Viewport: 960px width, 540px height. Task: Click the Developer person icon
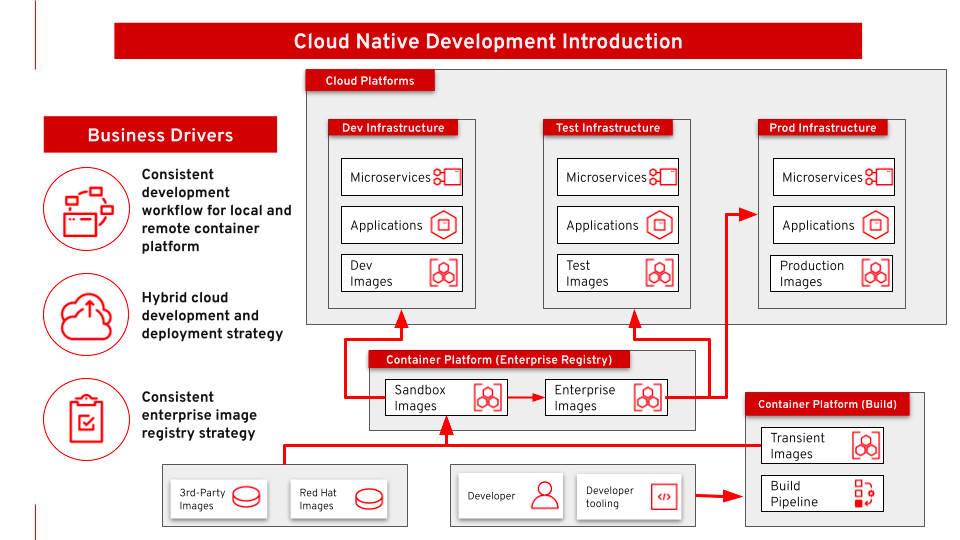(544, 496)
